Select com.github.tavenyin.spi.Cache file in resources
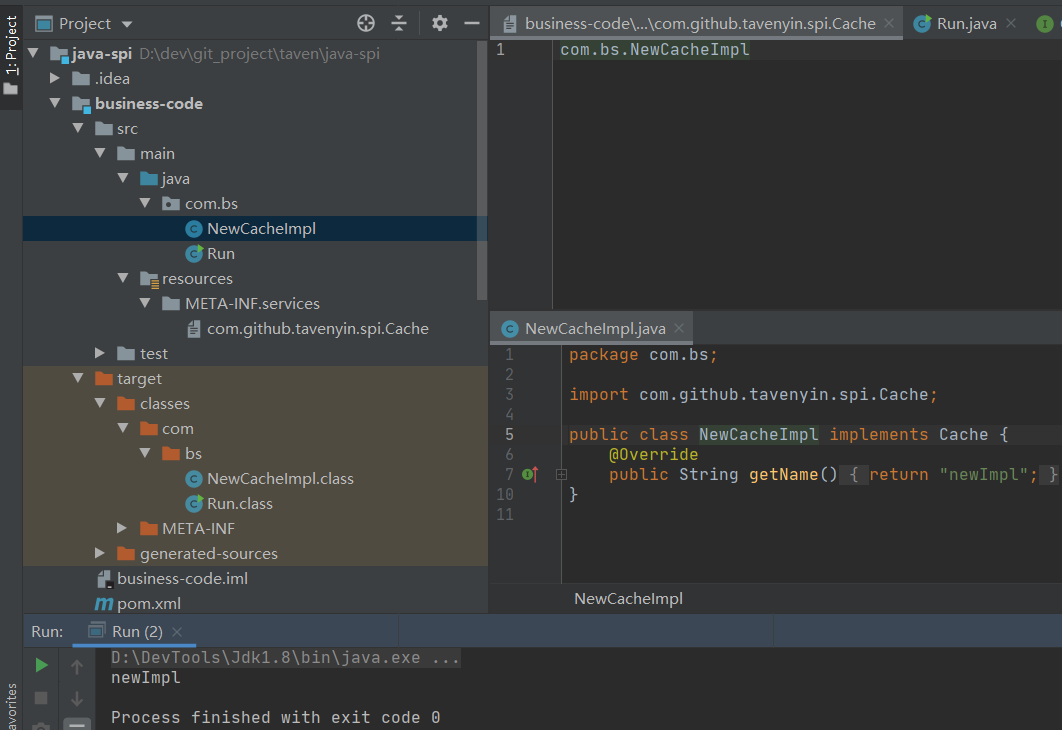The width and height of the screenshot is (1062, 730). point(317,329)
